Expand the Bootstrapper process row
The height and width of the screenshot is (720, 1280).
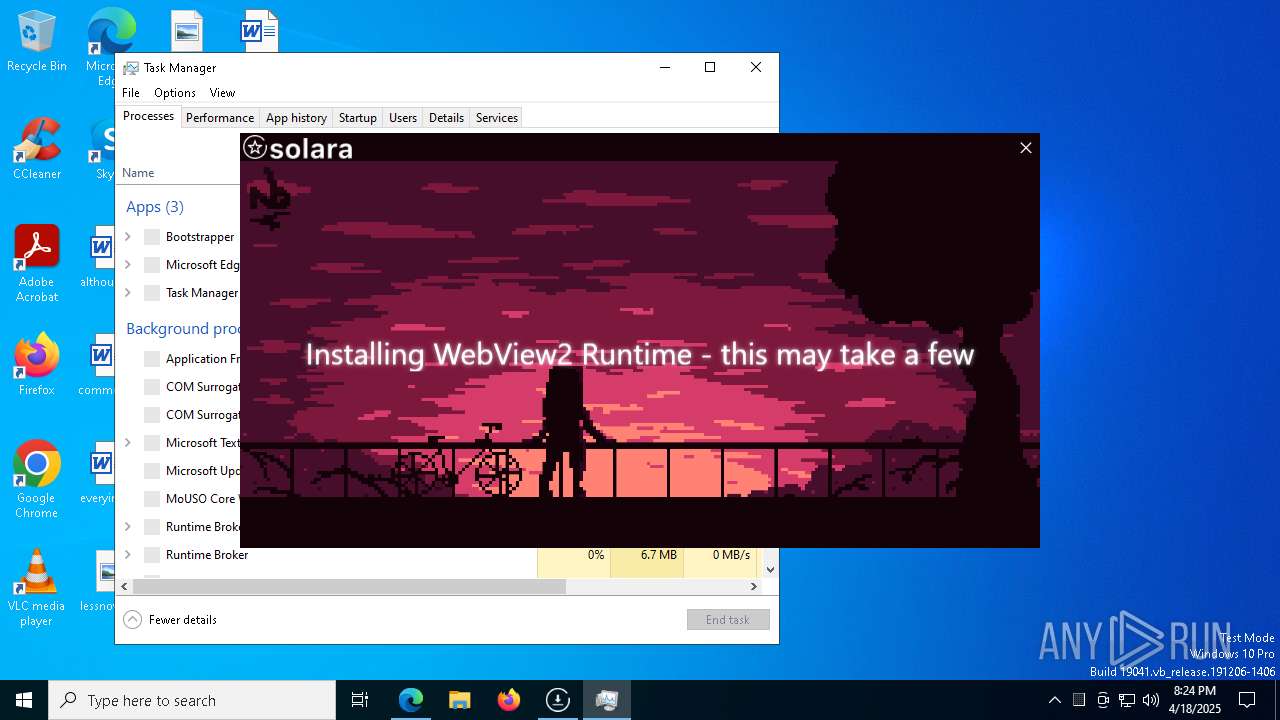(128, 237)
